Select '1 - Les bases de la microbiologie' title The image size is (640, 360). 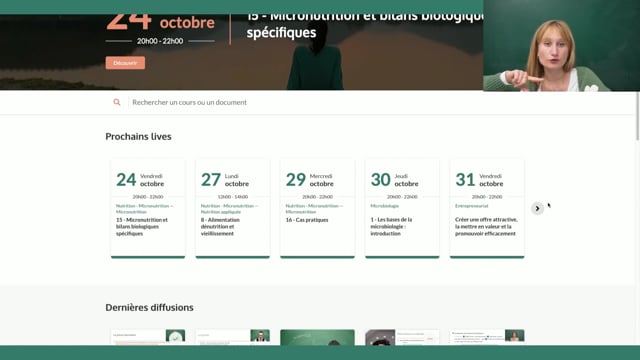click(x=391, y=227)
